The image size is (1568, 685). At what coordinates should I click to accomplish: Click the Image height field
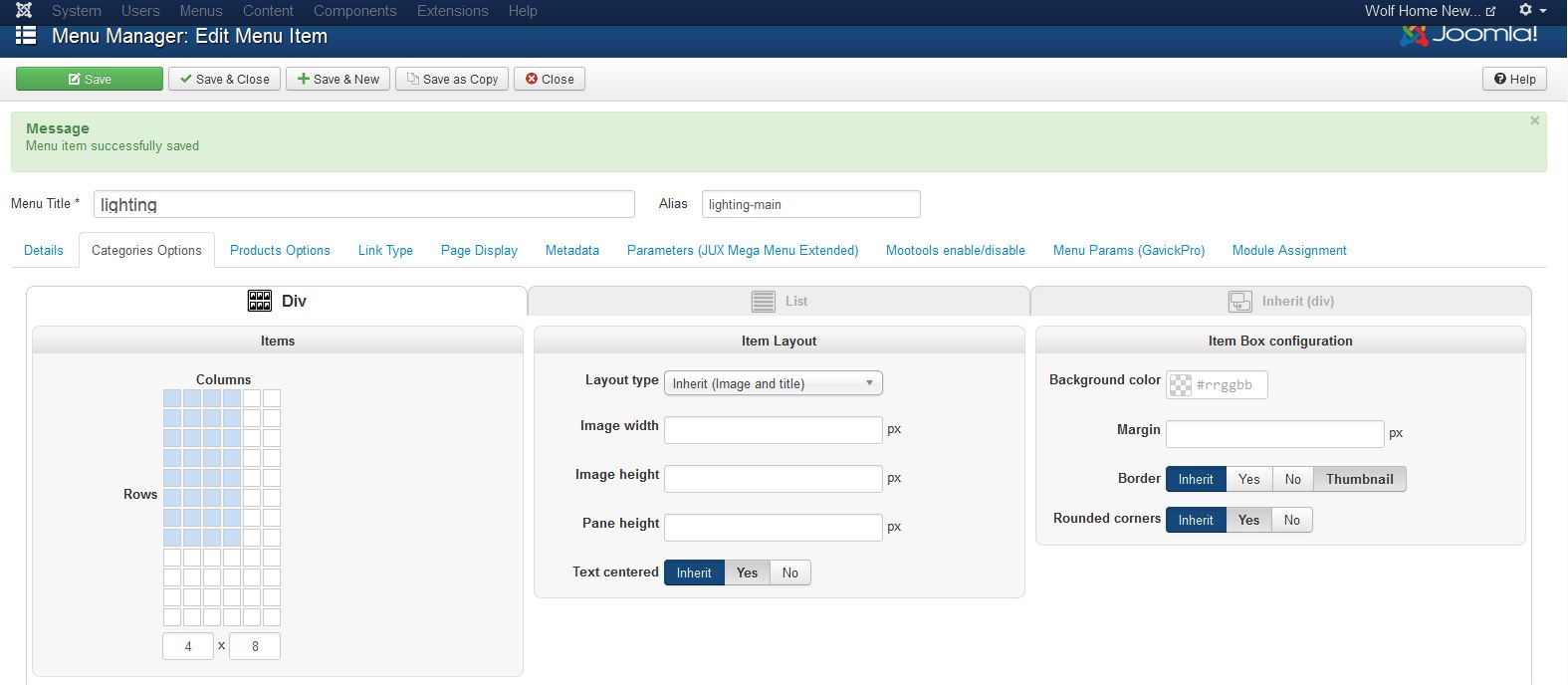pyautogui.click(x=774, y=479)
